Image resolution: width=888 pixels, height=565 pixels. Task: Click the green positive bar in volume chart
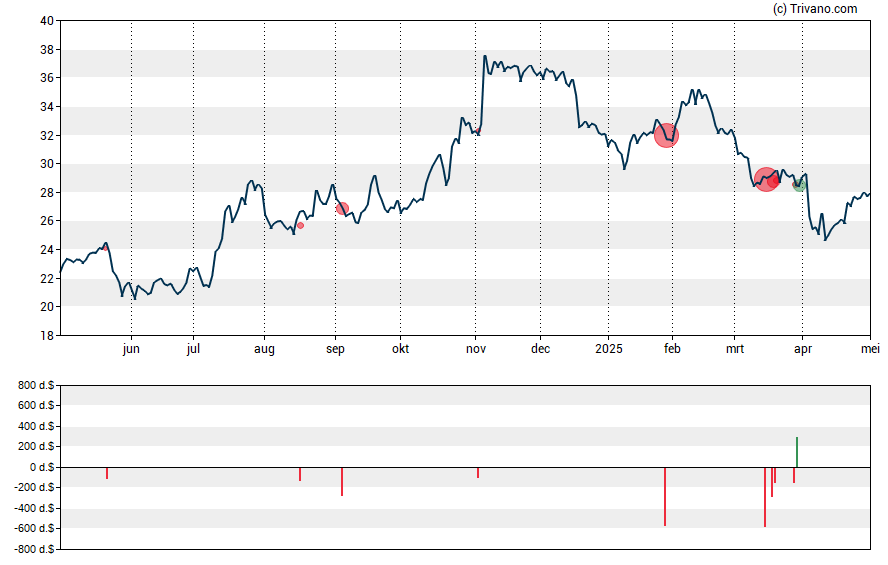click(x=797, y=452)
